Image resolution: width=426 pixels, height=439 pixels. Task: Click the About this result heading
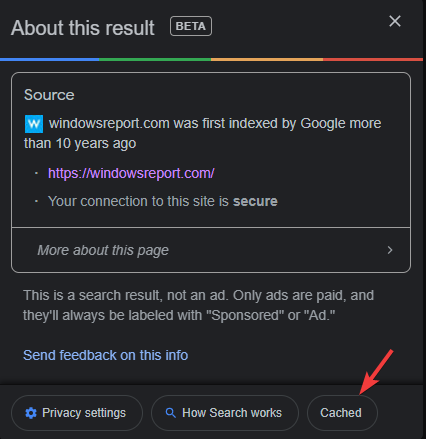point(83,28)
